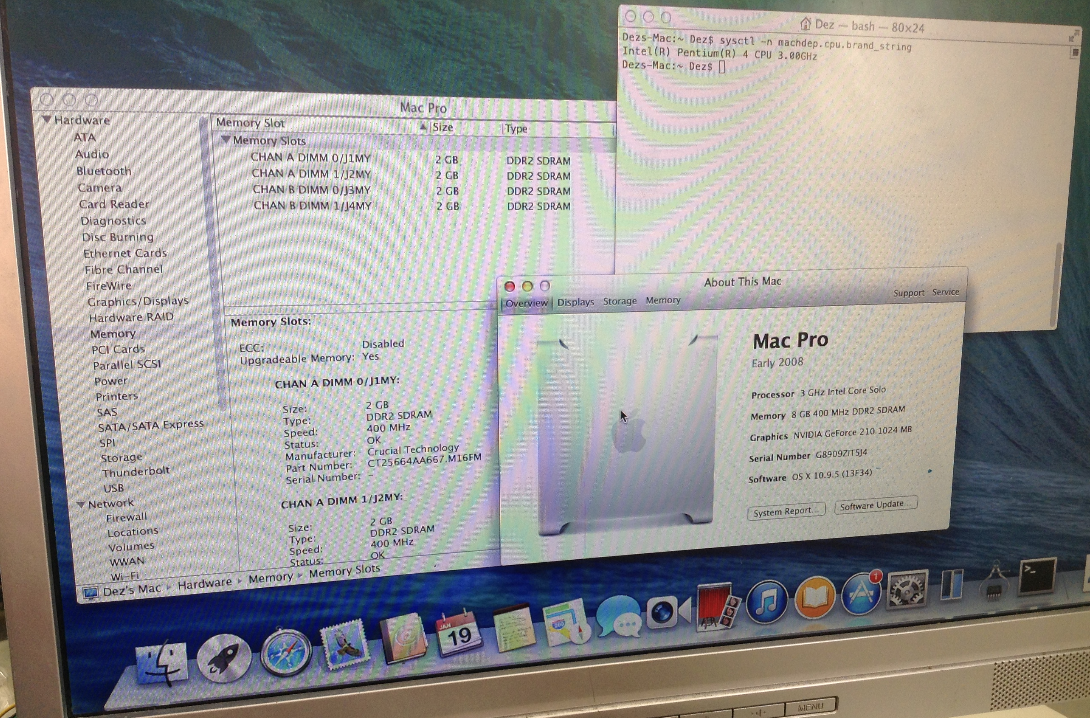
Task: Select Camera in Hardware sidebar
Action: click(100, 188)
